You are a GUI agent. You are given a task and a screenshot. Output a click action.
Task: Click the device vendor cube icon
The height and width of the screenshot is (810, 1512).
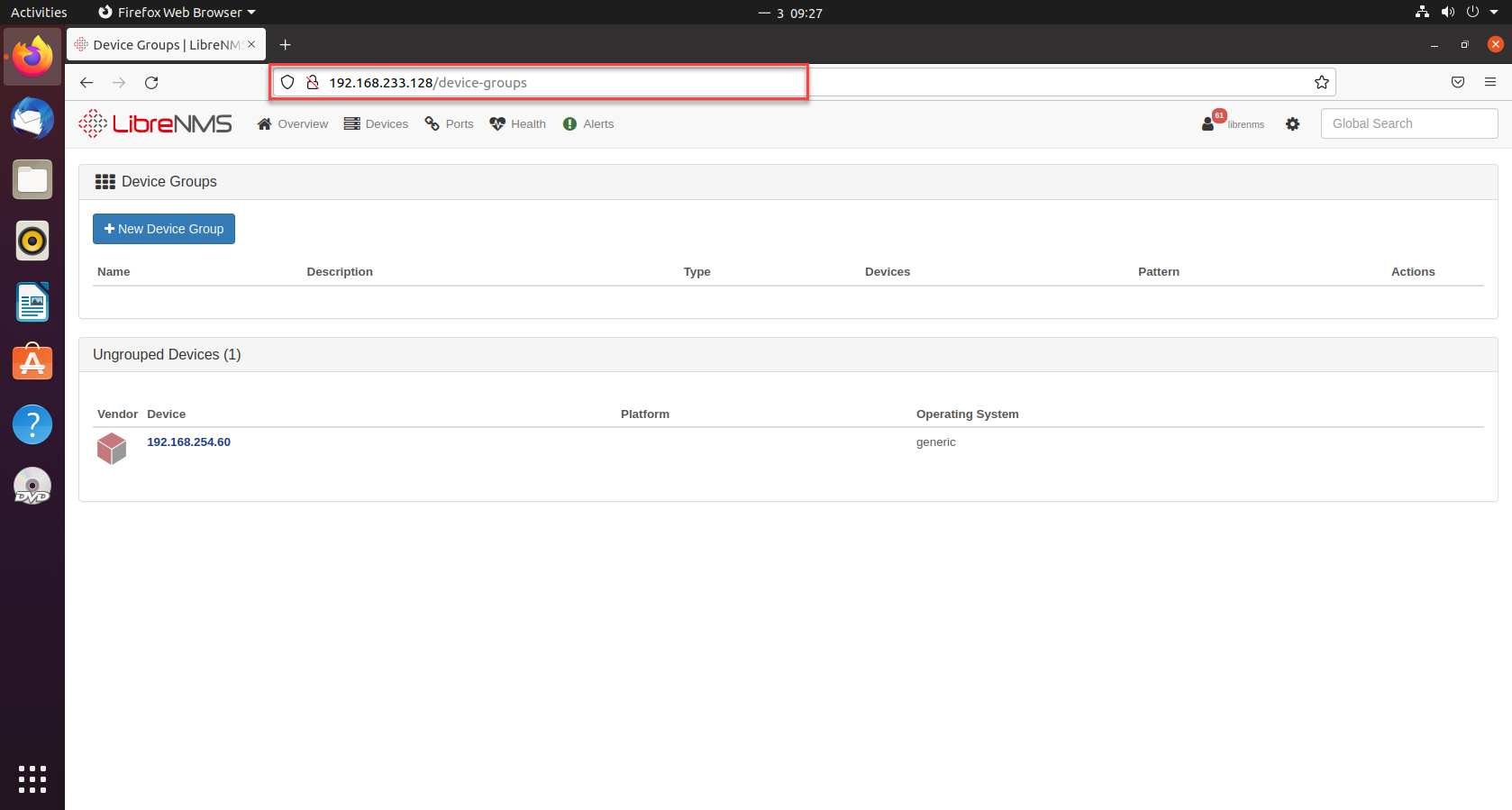click(x=112, y=448)
